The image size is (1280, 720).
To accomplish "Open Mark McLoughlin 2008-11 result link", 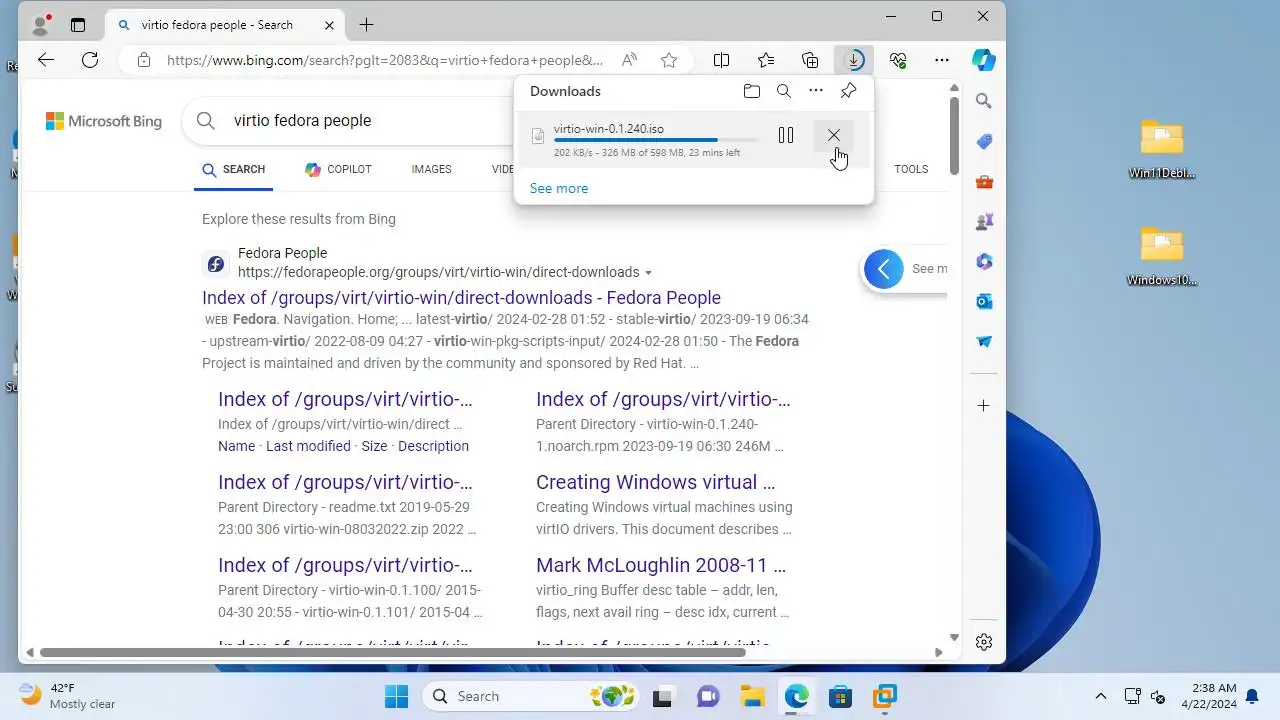I will (661, 565).
